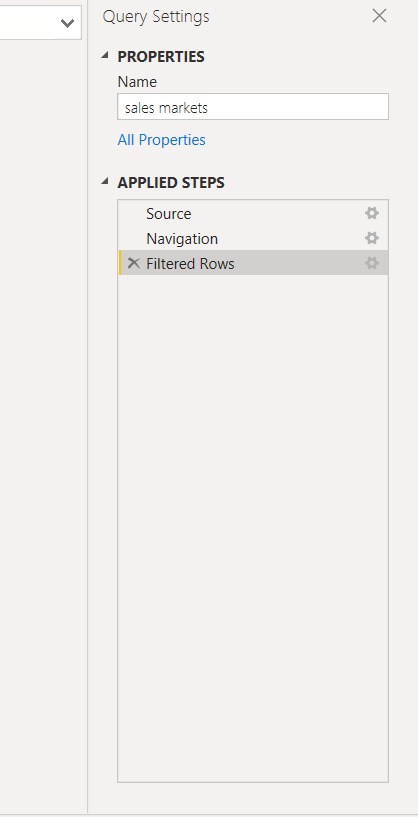Select the Filtered Rows applied step
Viewport: 418px width, 817px height.
tap(253, 263)
